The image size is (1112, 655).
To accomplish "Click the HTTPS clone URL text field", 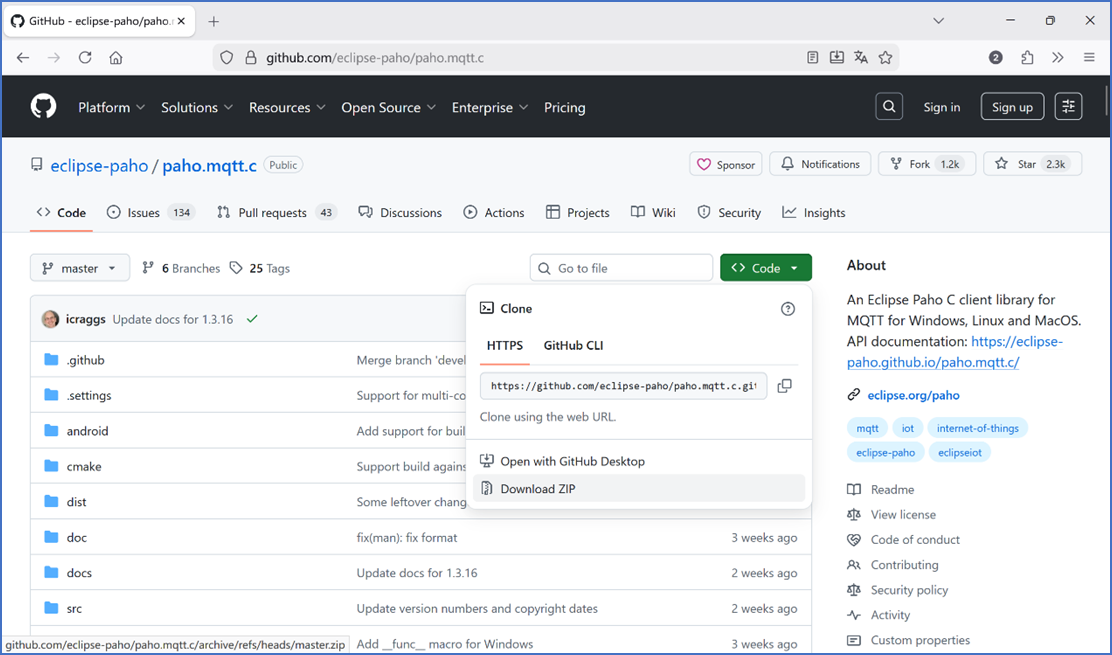I will pyautogui.click(x=623, y=386).
